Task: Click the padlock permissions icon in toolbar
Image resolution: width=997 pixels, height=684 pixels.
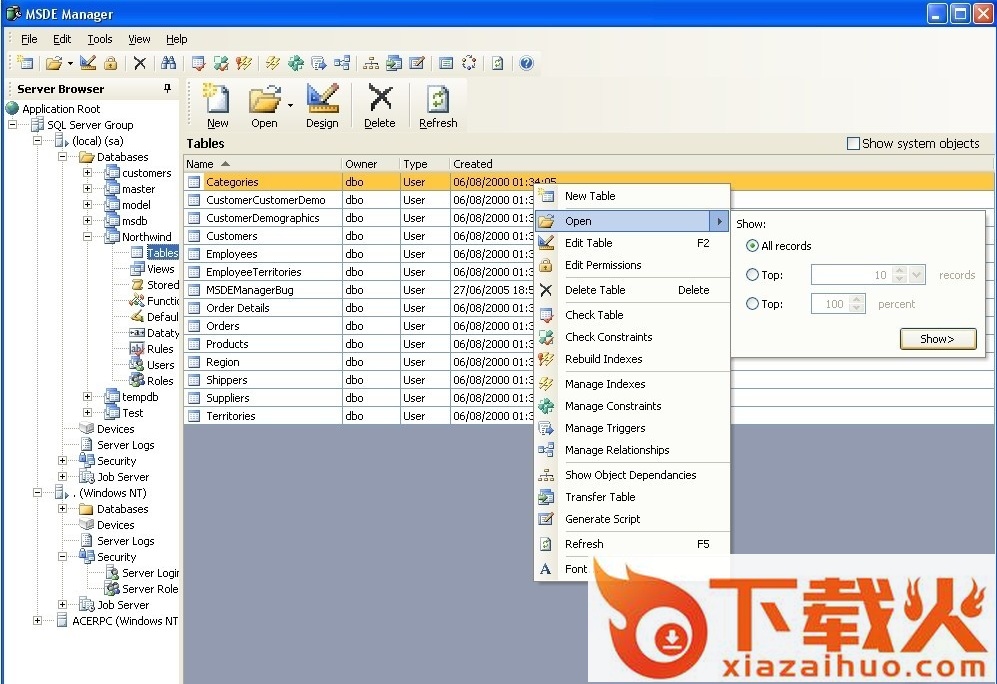Action: 111,63
